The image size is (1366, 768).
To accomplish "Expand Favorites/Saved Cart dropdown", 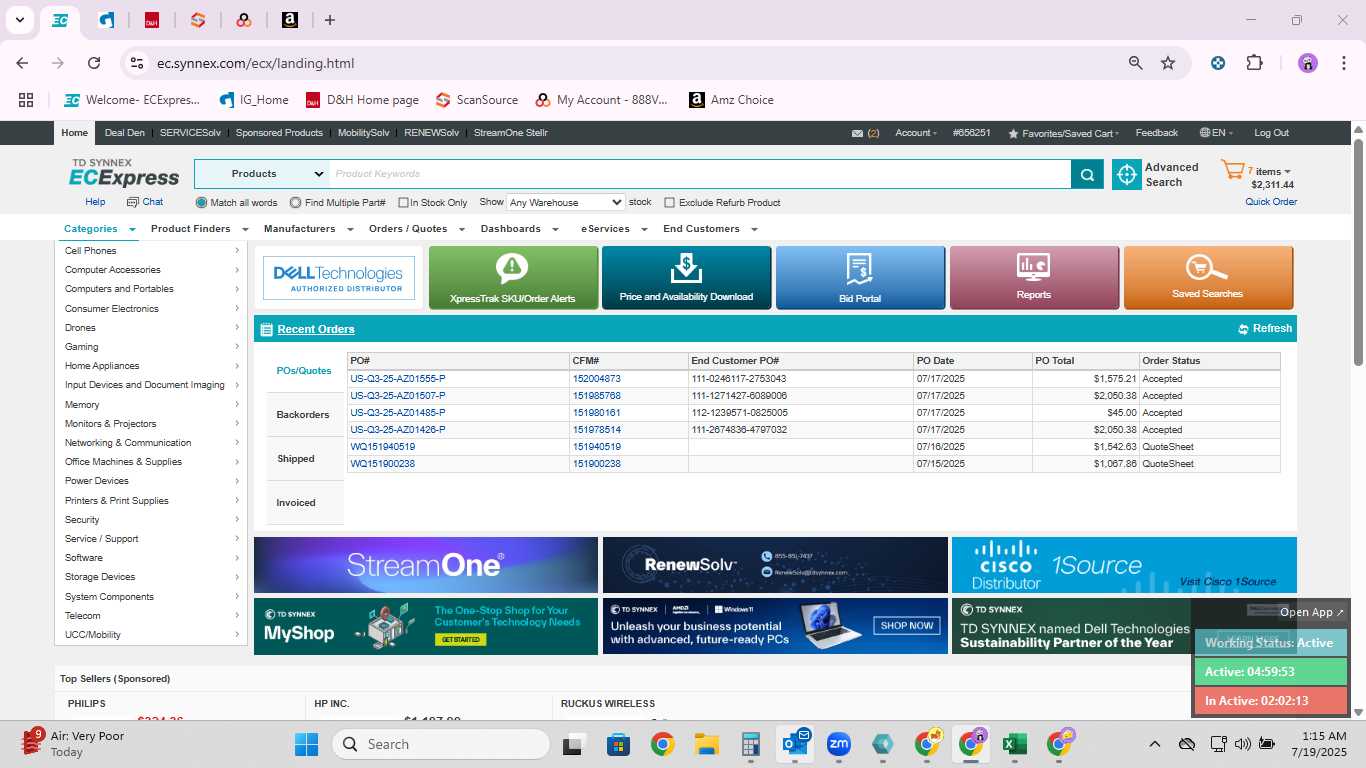I will [1063, 133].
